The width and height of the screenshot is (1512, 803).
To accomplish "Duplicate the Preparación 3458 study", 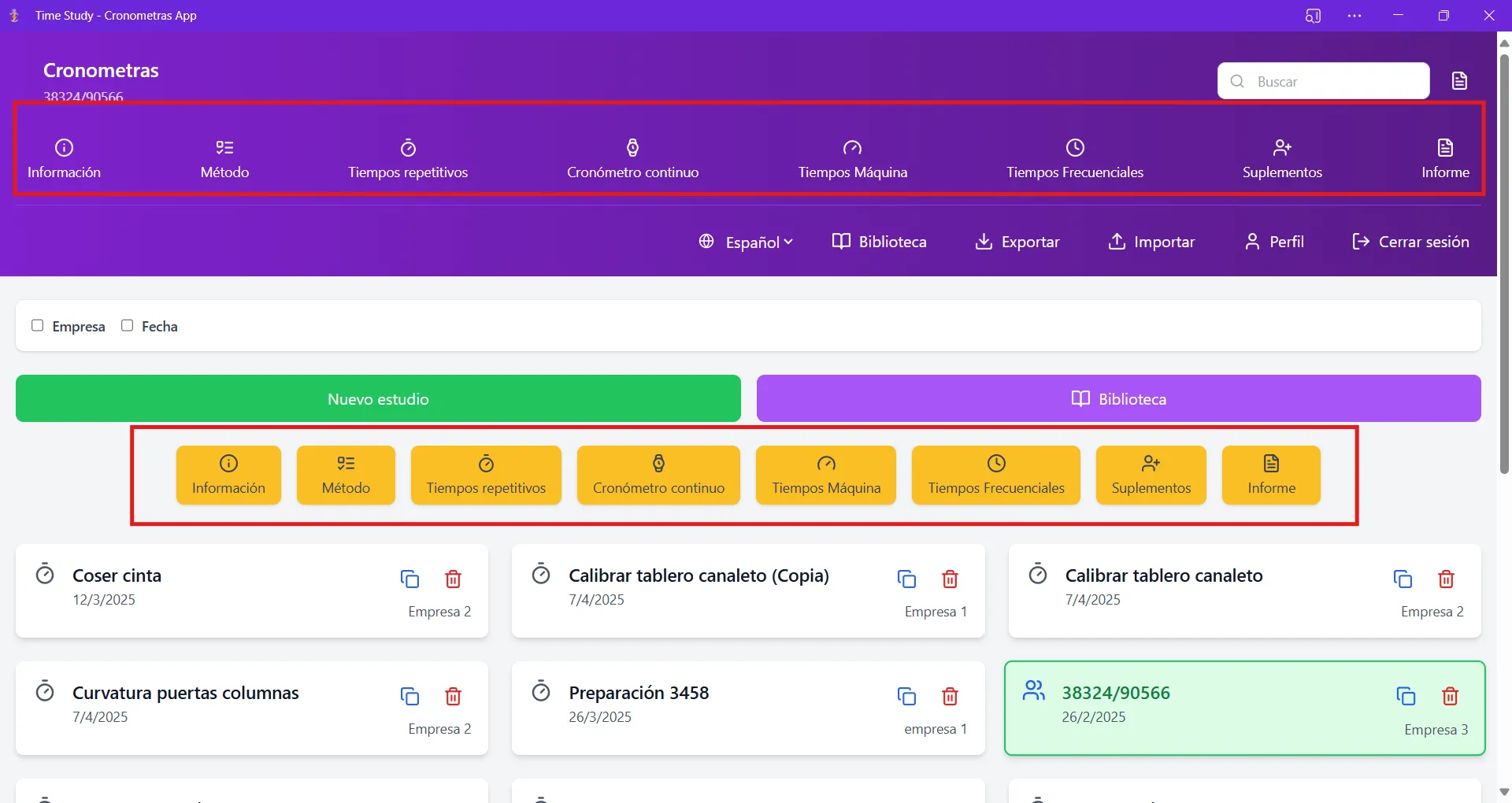I will tap(906, 697).
